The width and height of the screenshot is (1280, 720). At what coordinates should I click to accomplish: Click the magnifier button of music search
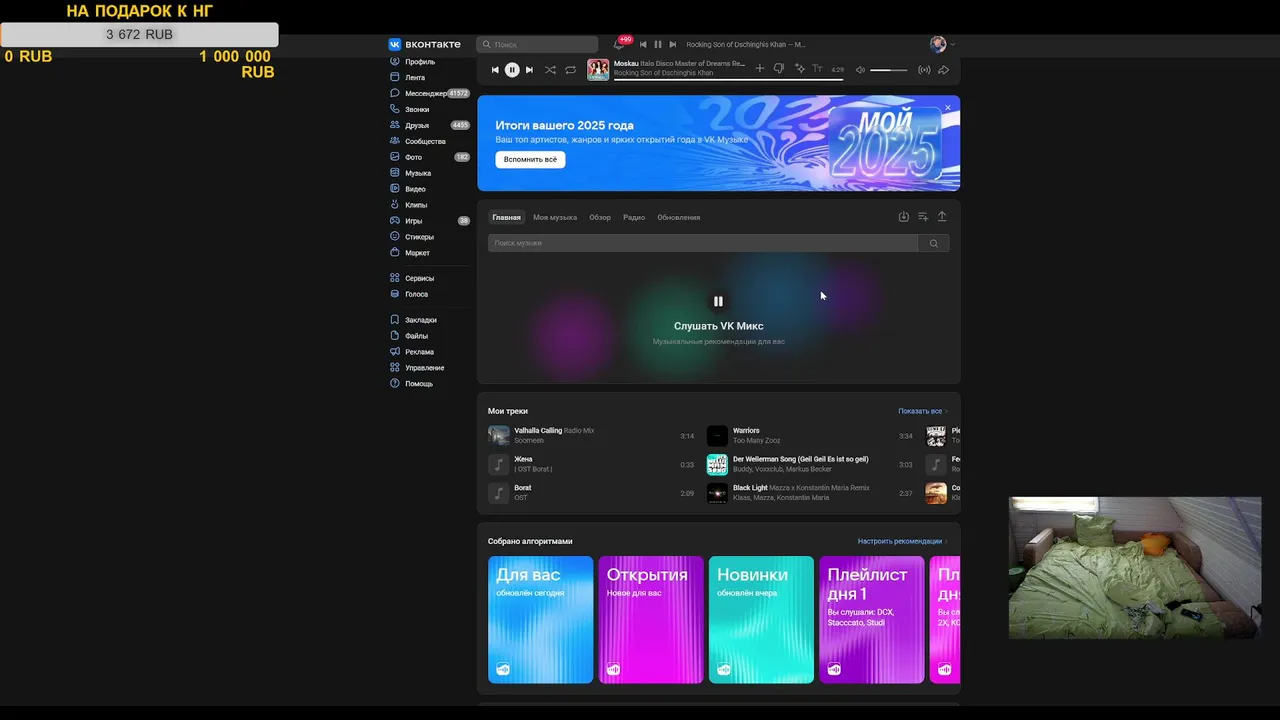click(934, 243)
